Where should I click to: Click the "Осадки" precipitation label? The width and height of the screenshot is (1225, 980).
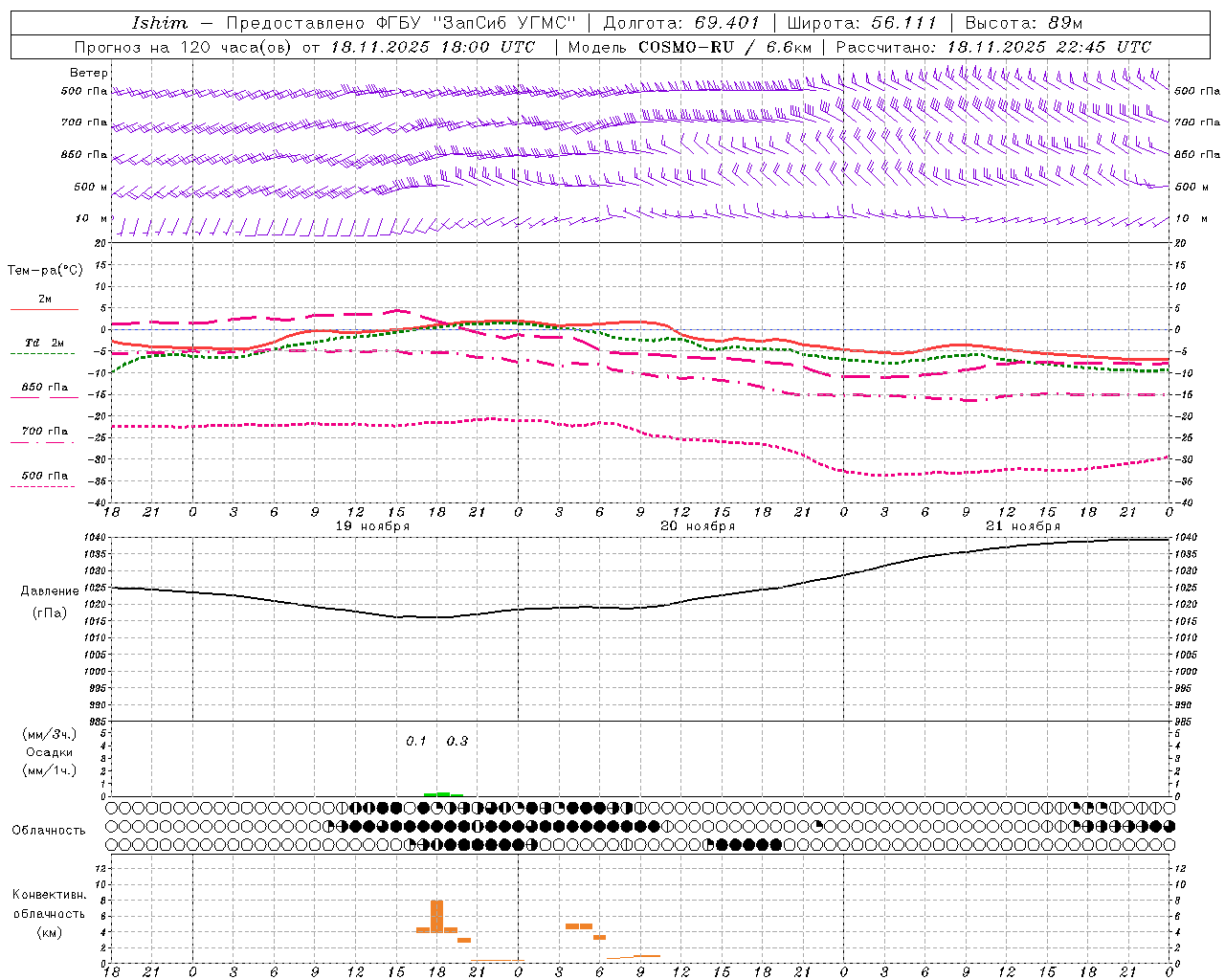point(50,752)
